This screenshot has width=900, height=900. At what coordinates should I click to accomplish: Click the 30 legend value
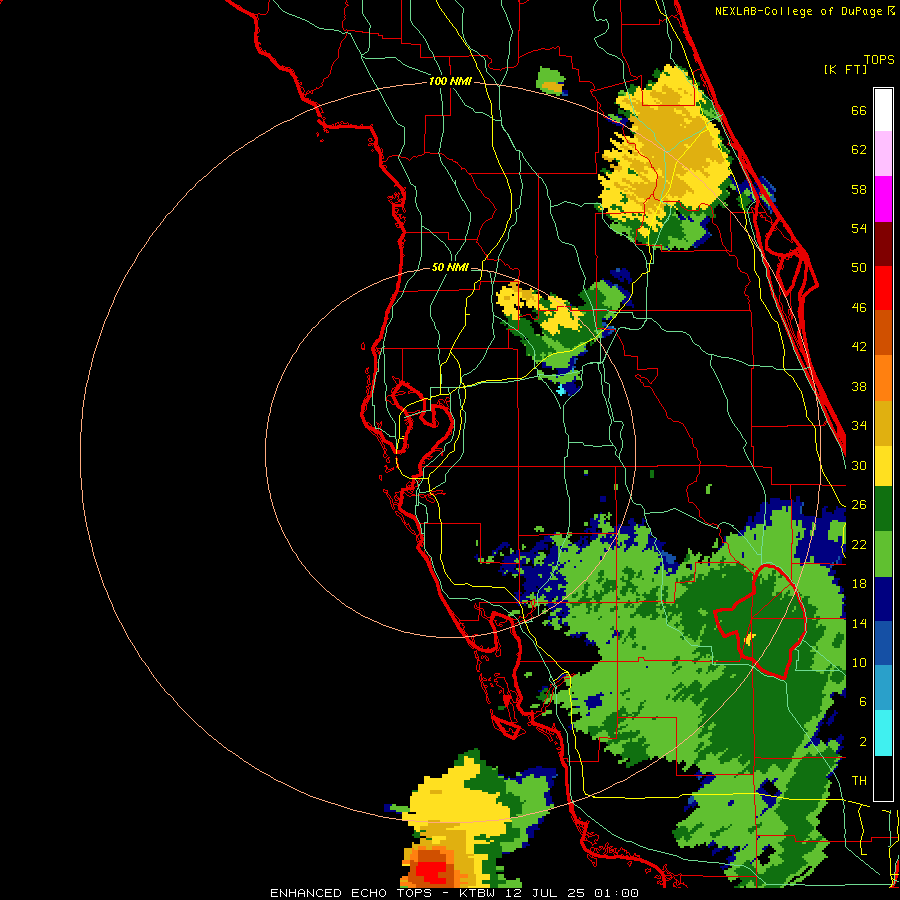tap(859, 465)
